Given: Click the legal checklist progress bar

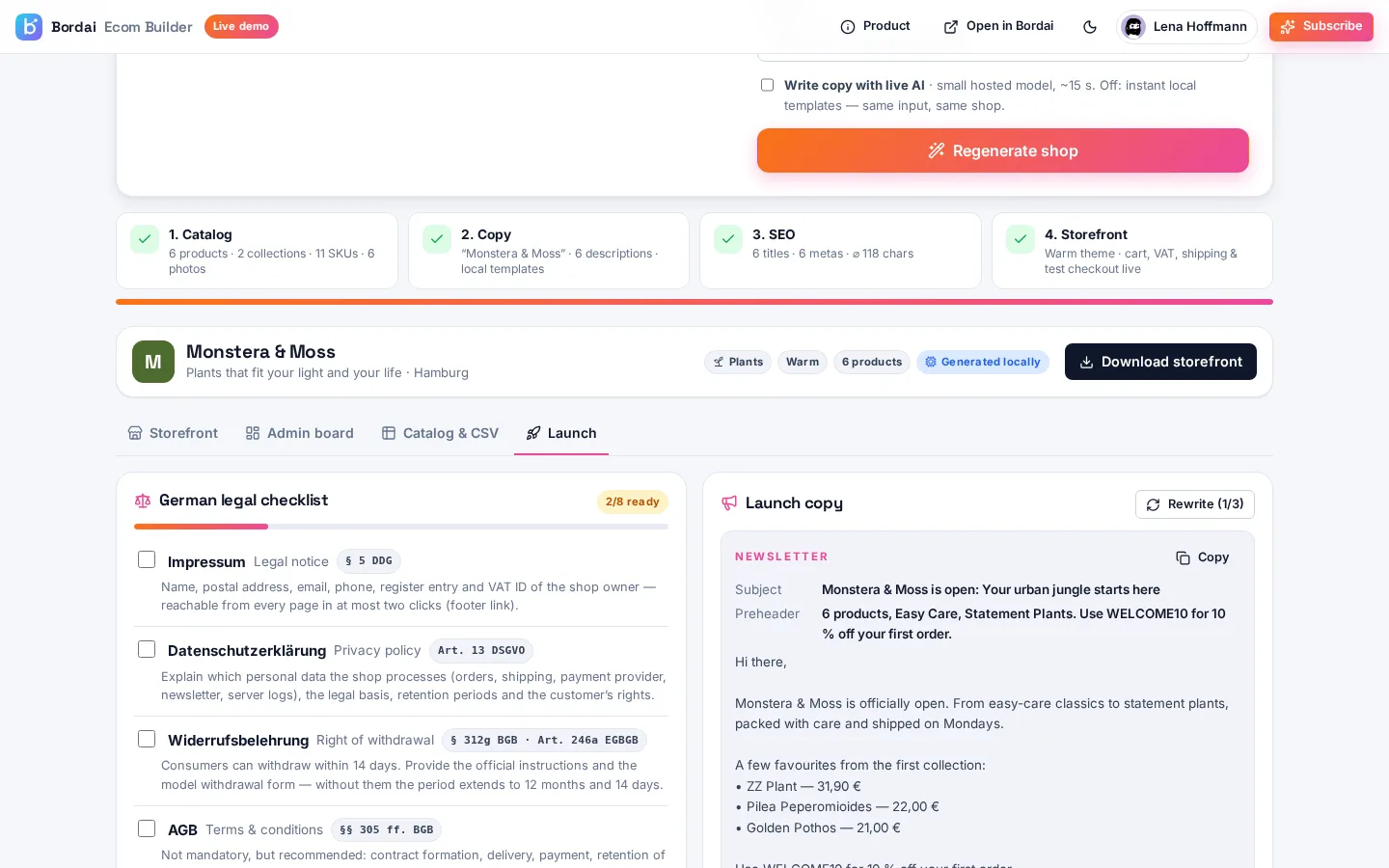Looking at the screenshot, I should pyautogui.click(x=401, y=527).
